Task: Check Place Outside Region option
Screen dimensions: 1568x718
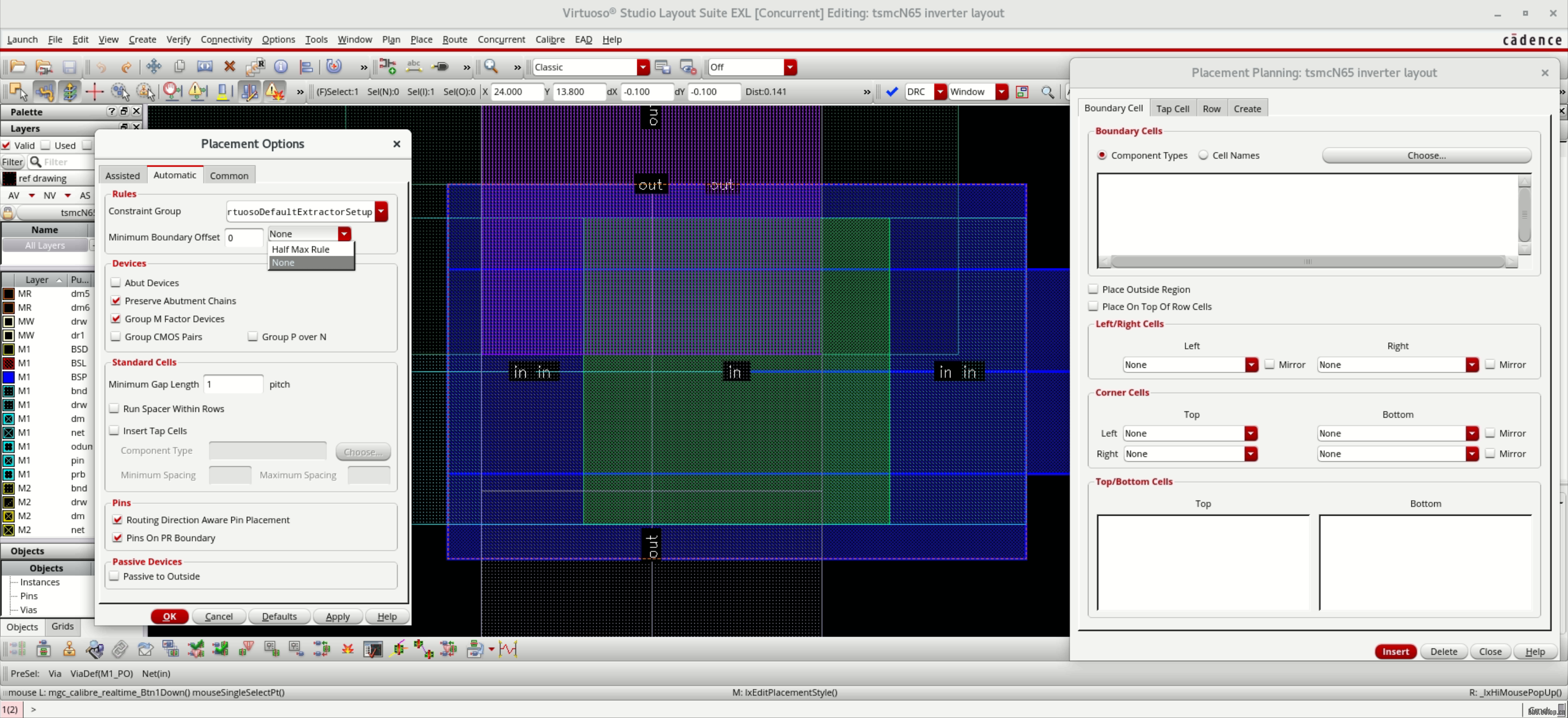Action: click(x=1094, y=289)
